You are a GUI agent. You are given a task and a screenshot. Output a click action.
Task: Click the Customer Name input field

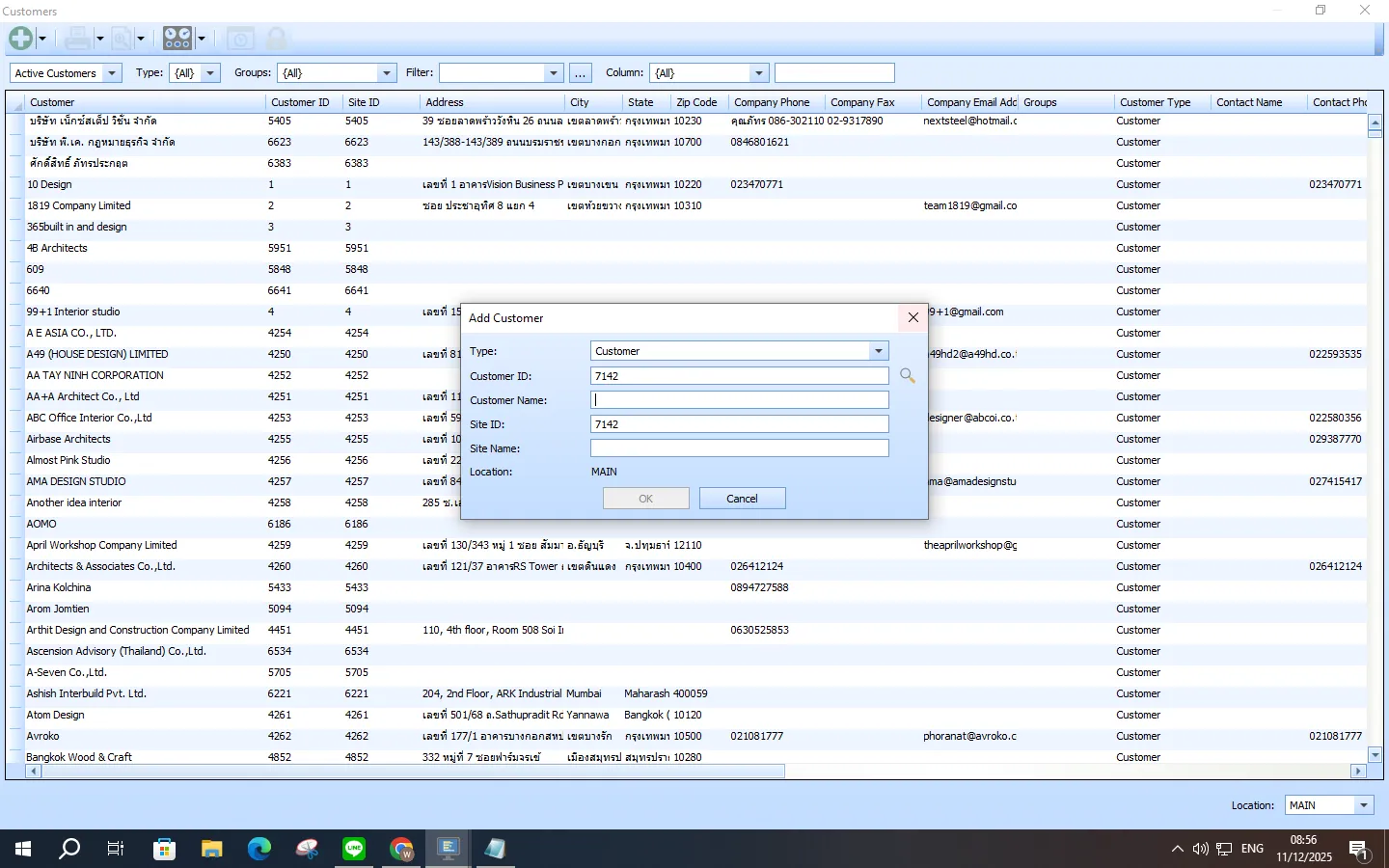coord(739,399)
